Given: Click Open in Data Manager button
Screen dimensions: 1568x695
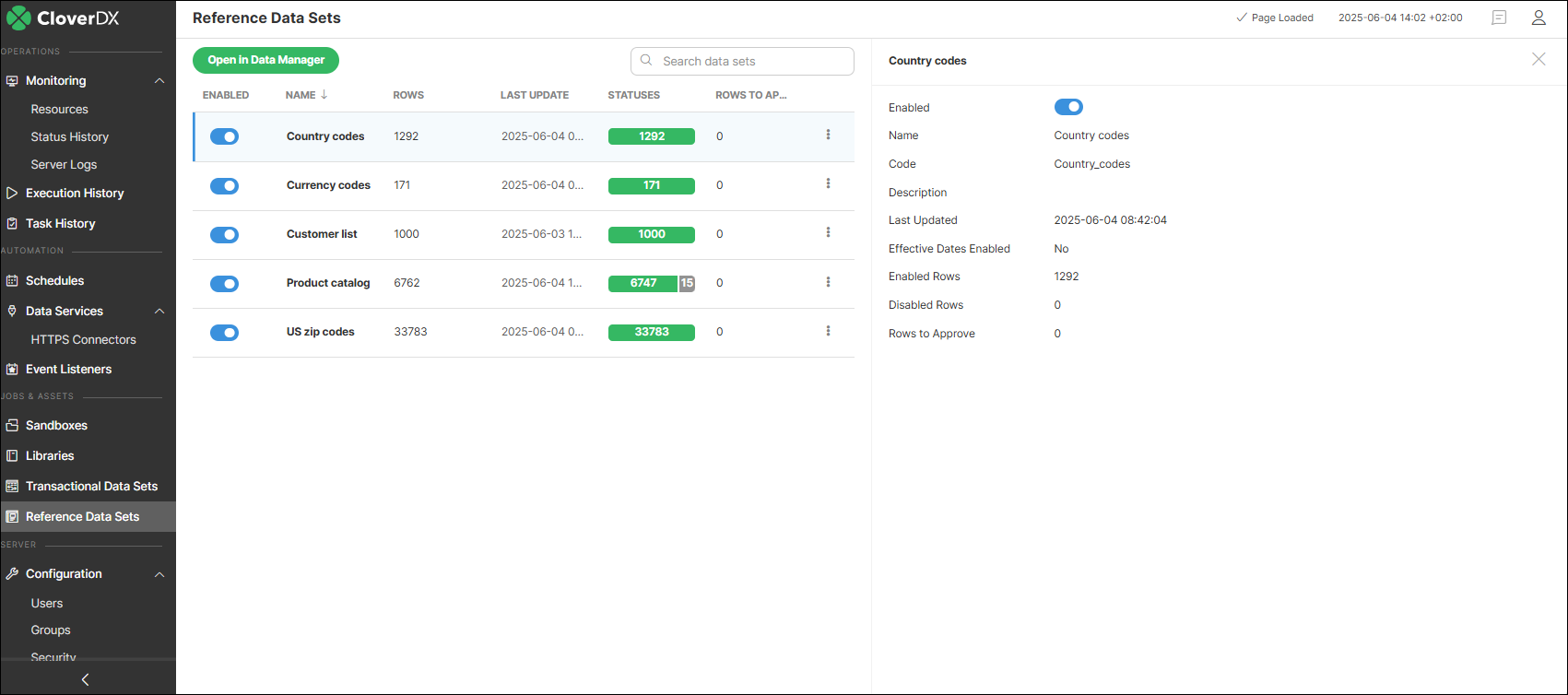Looking at the screenshot, I should [265, 60].
